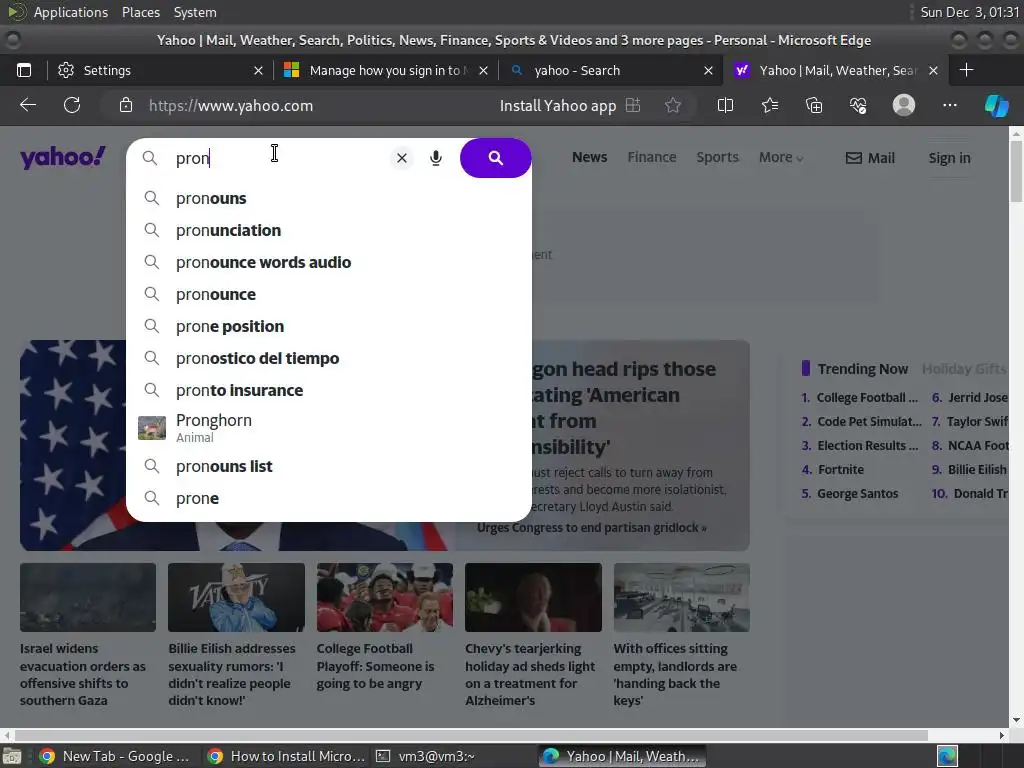1024x768 pixels.
Task: Open Edge Settings and more menu
Action: pyautogui.click(x=950, y=105)
